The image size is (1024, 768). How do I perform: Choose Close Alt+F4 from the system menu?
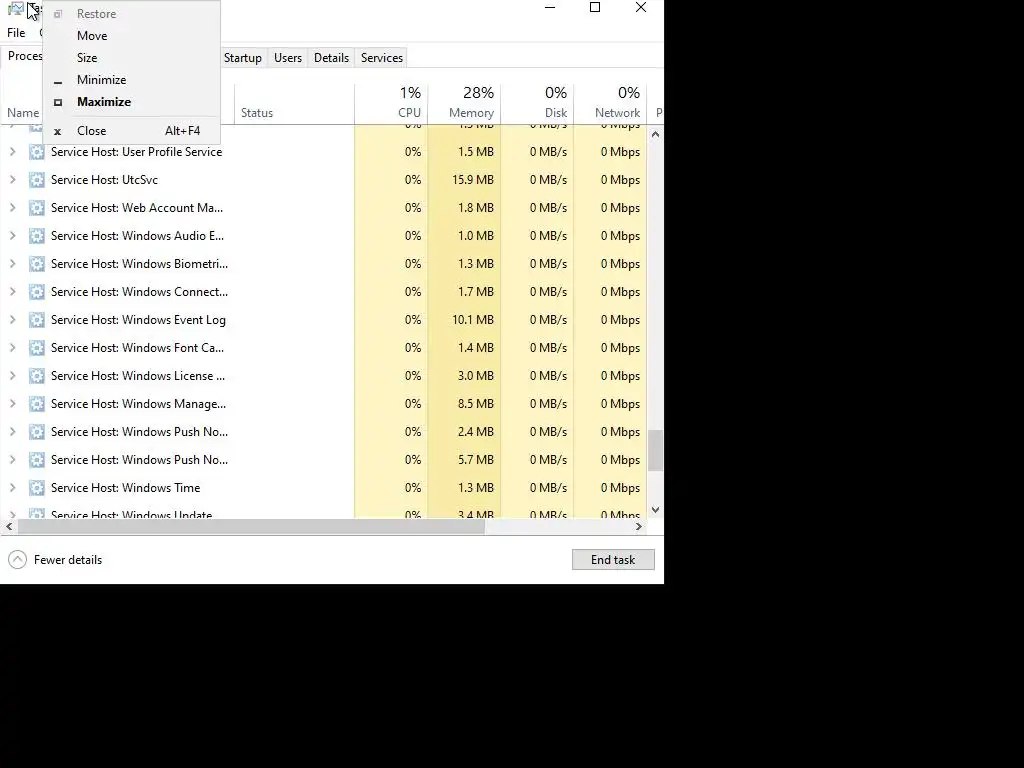(131, 131)
